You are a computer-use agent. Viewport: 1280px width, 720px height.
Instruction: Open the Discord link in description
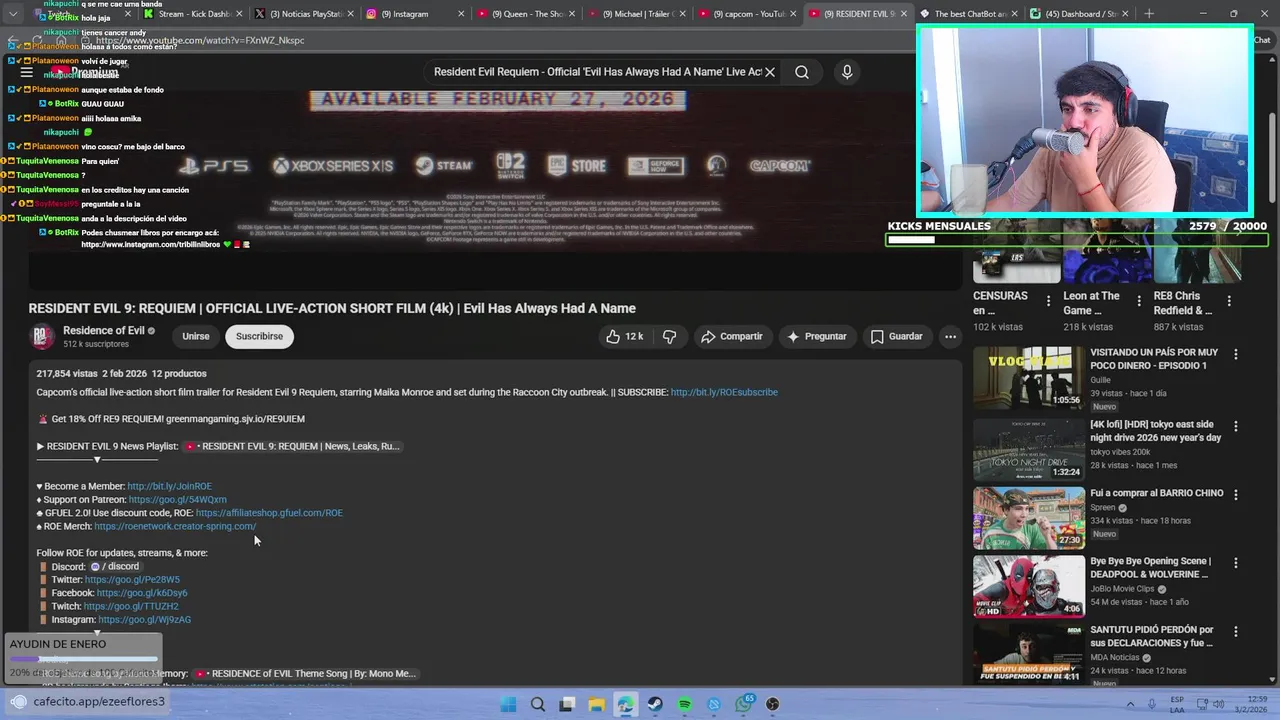(x=115, y=567)
